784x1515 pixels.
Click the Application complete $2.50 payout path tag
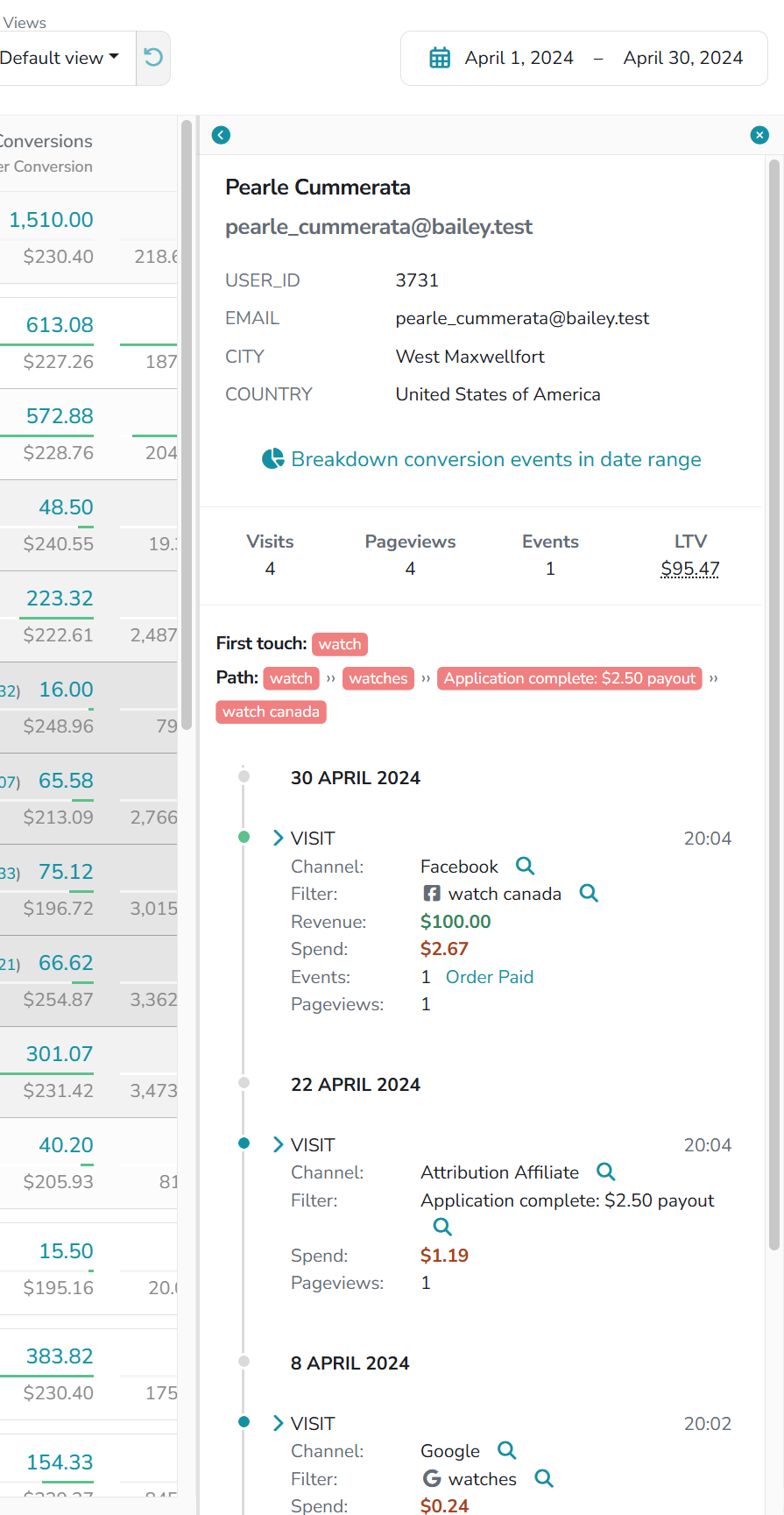click(569, 678)
